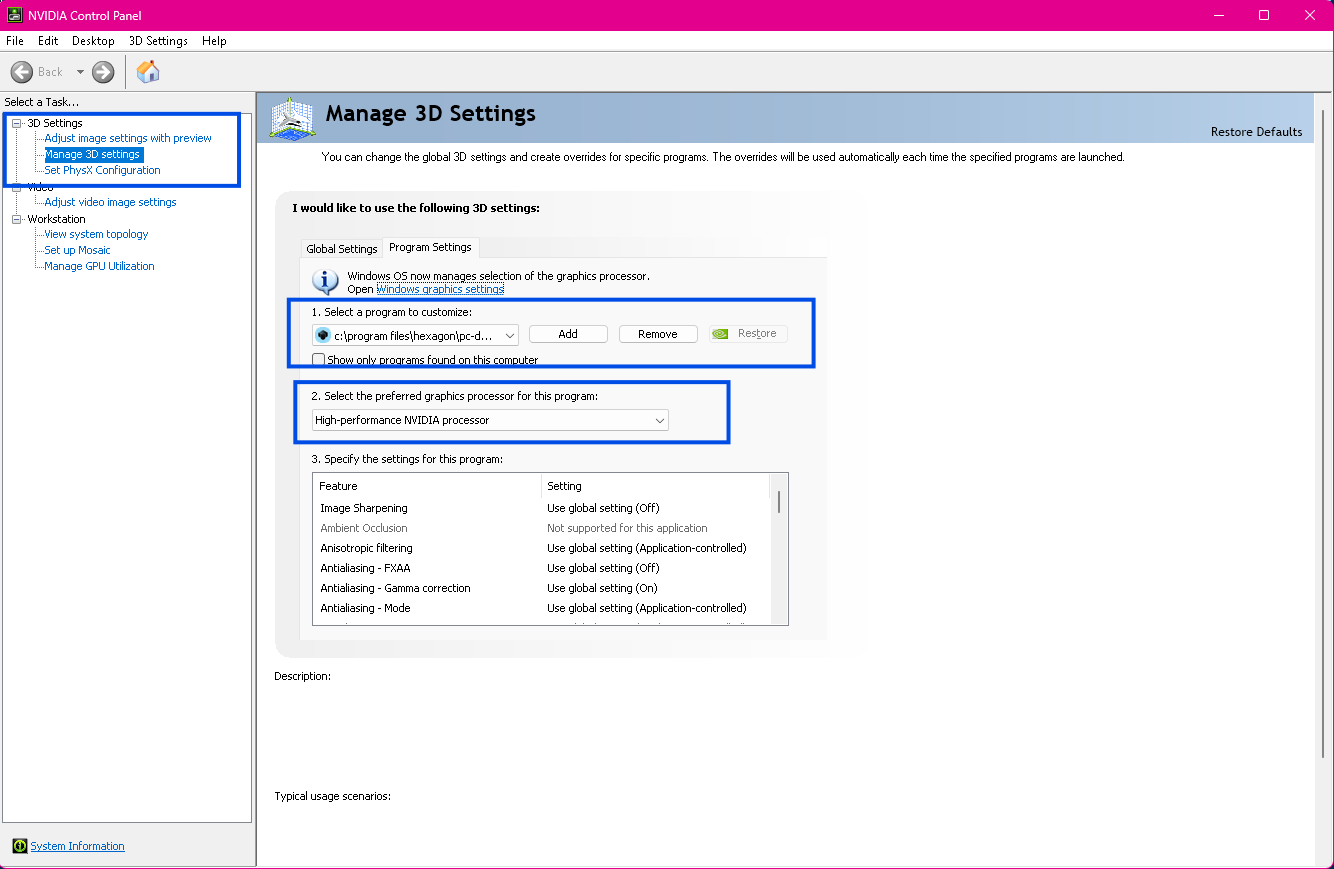
Task: Open the Back history dropdown arrow
Action: pyautogui.click(x=80, y=72)
